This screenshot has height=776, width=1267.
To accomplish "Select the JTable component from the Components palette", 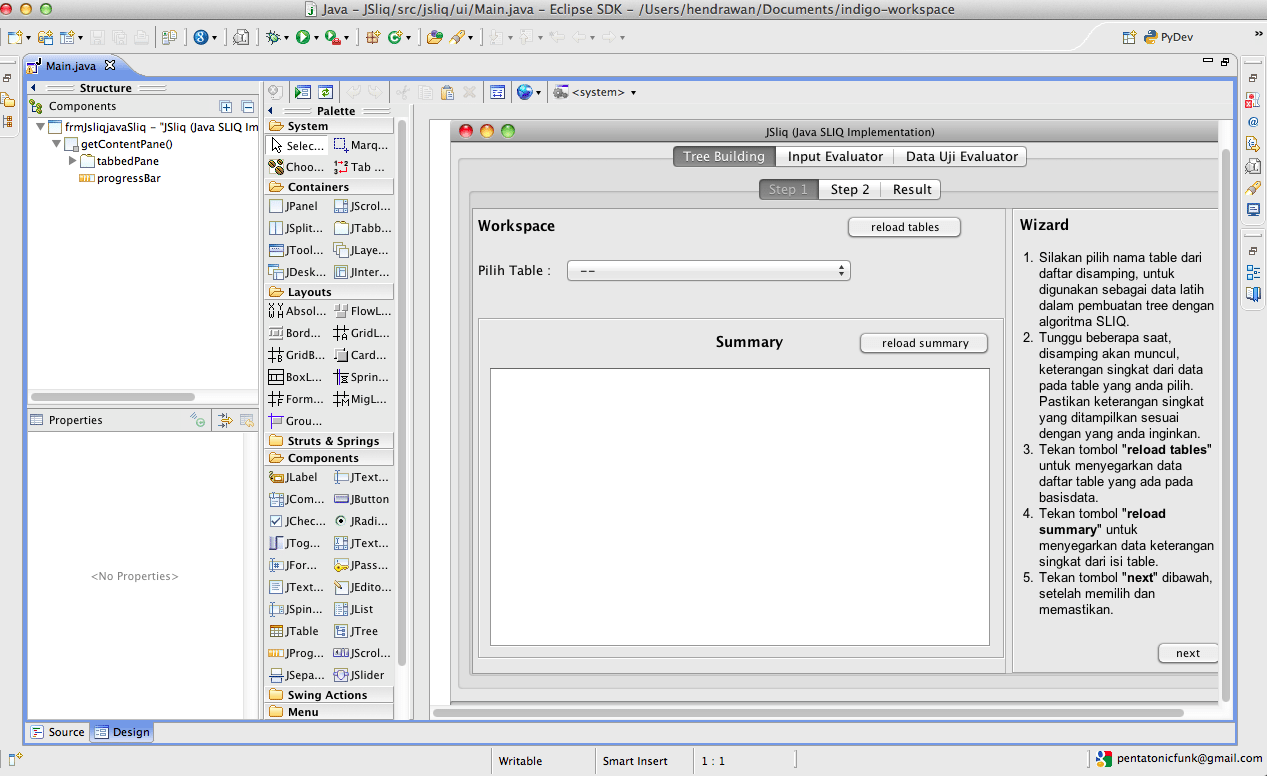I will coord(294,631).
